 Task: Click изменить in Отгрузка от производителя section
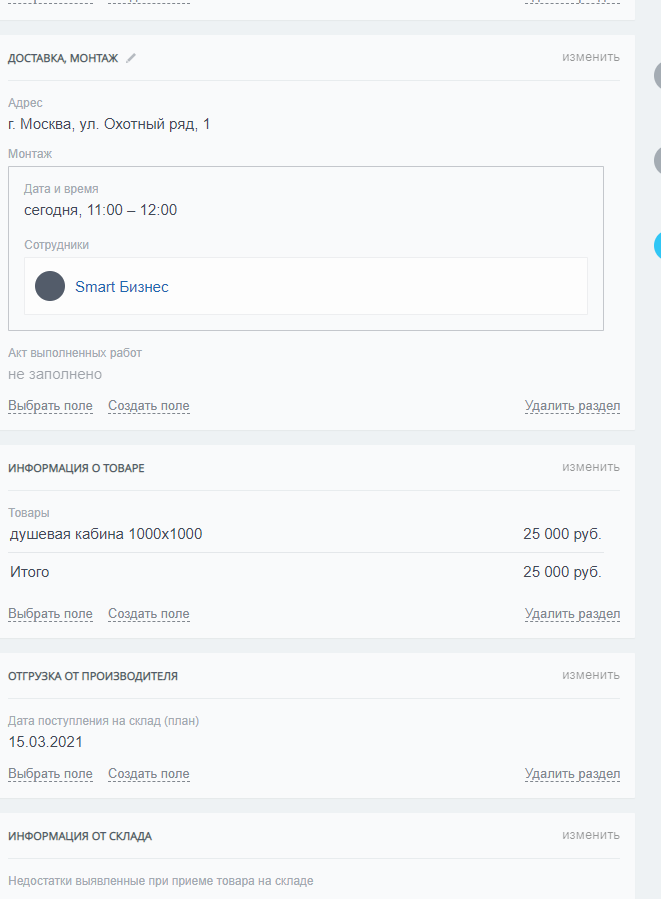click(590, 675)
